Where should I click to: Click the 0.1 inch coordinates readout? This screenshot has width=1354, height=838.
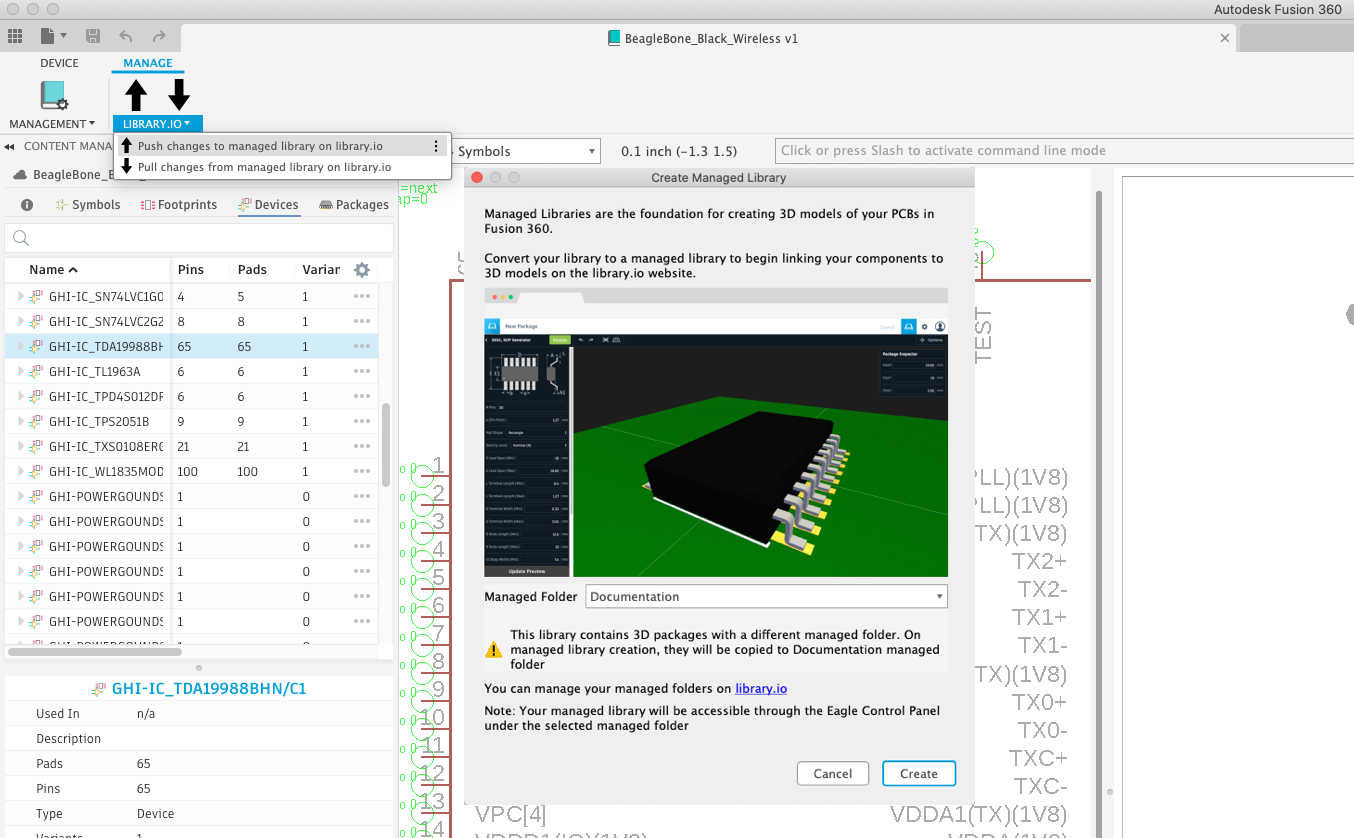[679, 152]
